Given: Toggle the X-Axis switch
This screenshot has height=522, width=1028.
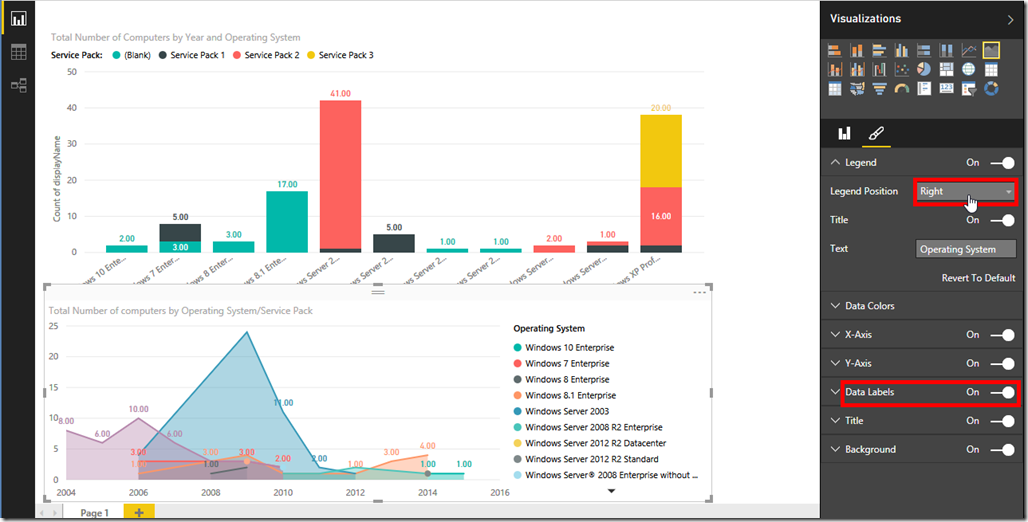Looking at the screenshot, I should coord(1002,335).
